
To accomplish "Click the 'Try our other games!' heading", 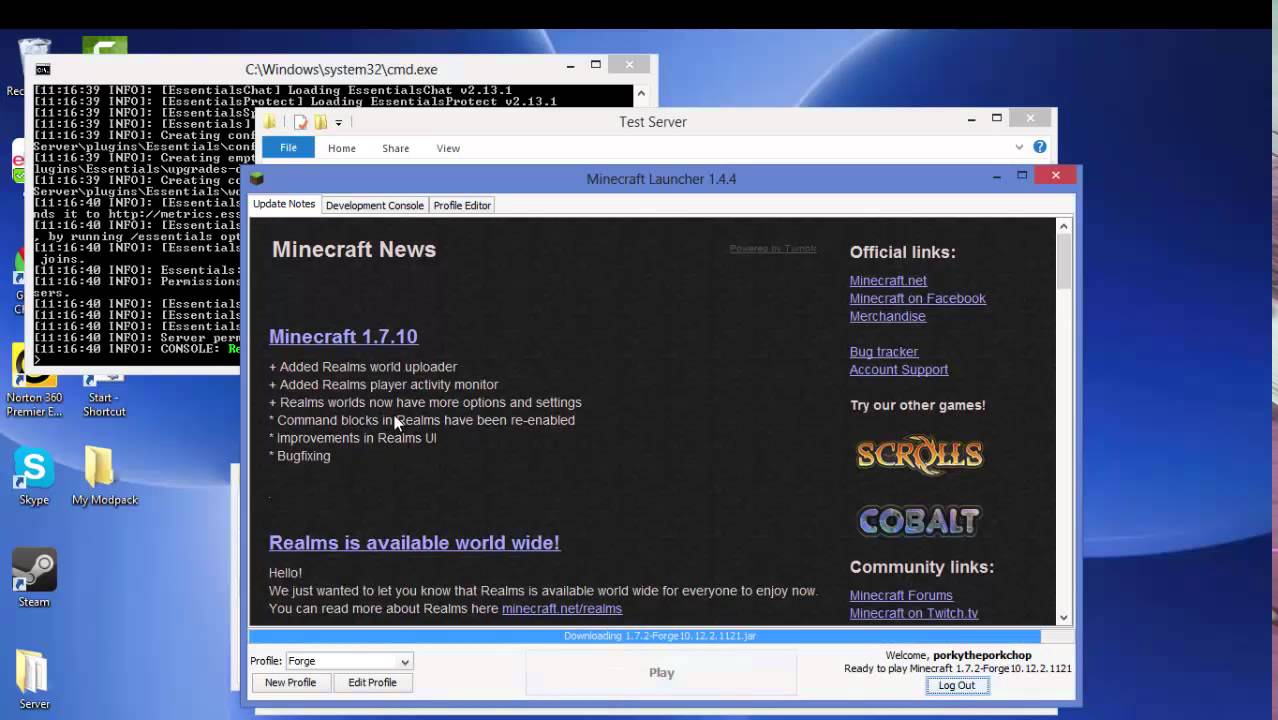I will (x=917, y=405).
